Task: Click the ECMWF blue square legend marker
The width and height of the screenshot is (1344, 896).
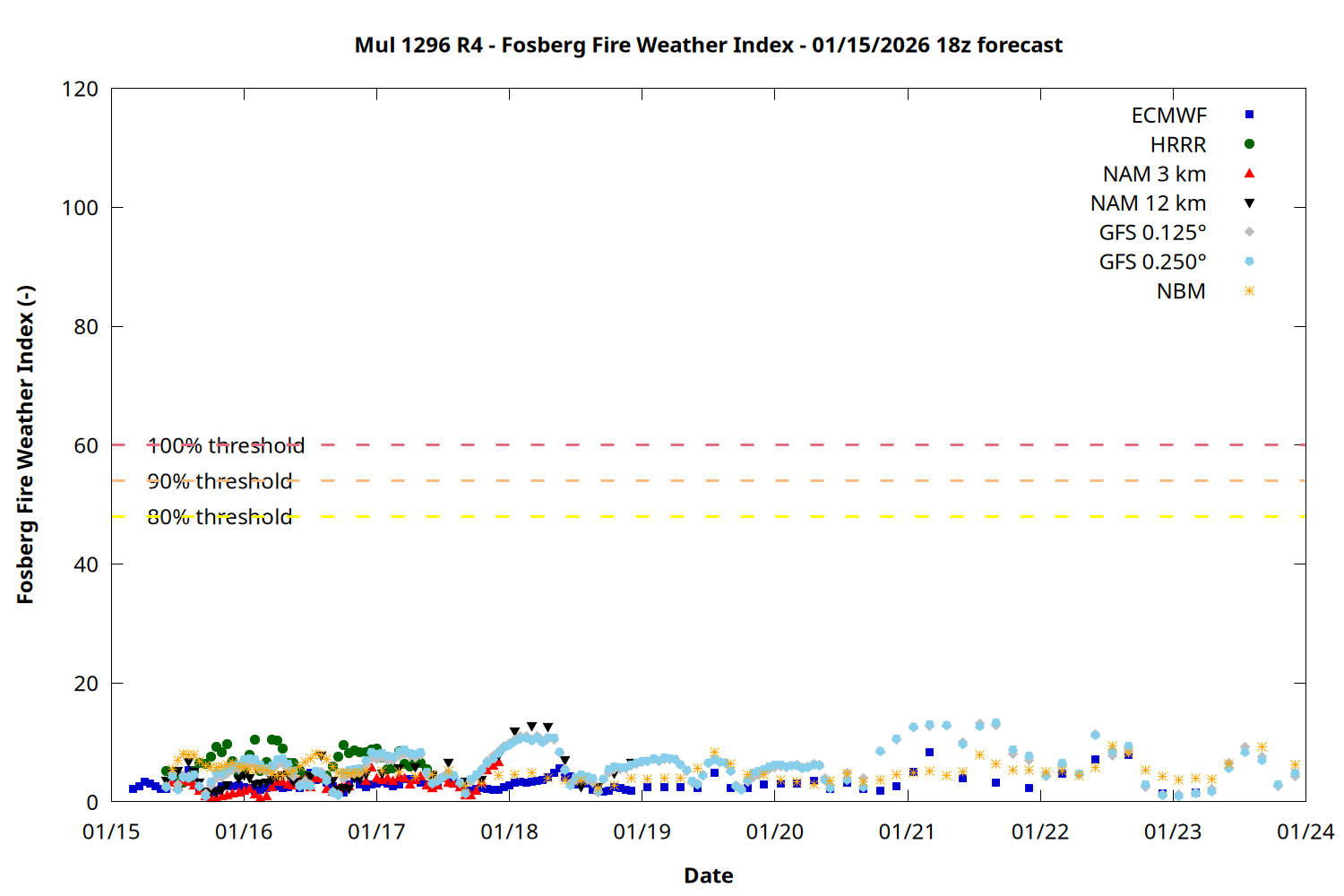Action: coord(1249,115)
